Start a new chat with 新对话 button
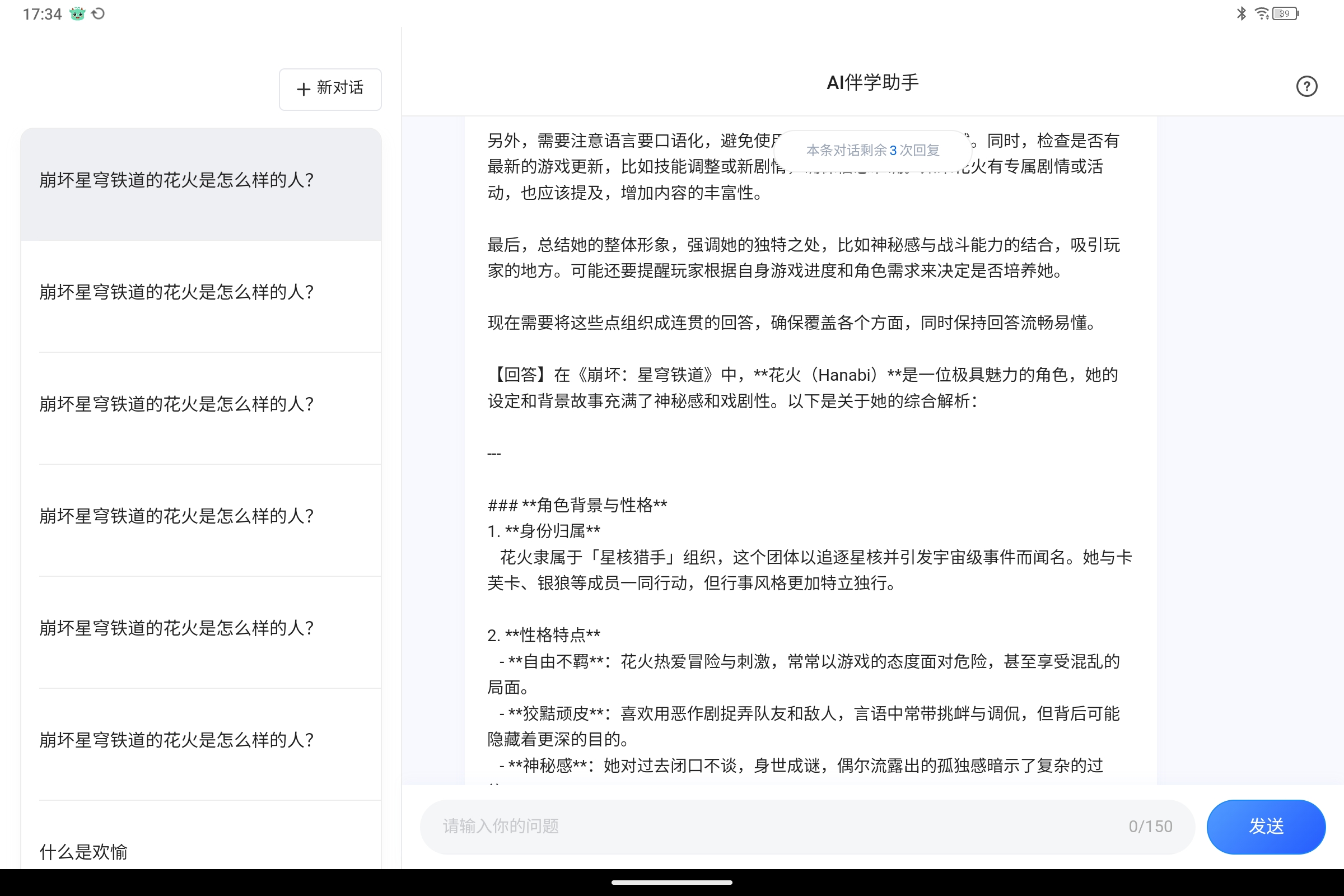 pyautogui.click(x=330, y=88)
